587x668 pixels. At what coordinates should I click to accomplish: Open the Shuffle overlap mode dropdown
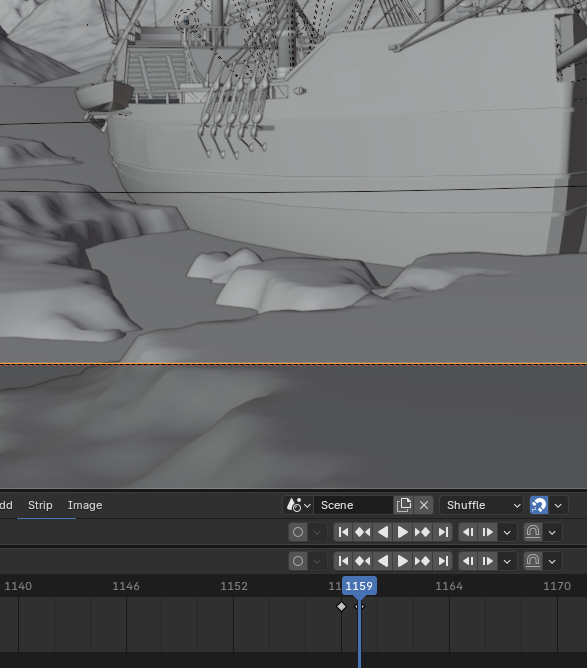[x=481, y=505]
